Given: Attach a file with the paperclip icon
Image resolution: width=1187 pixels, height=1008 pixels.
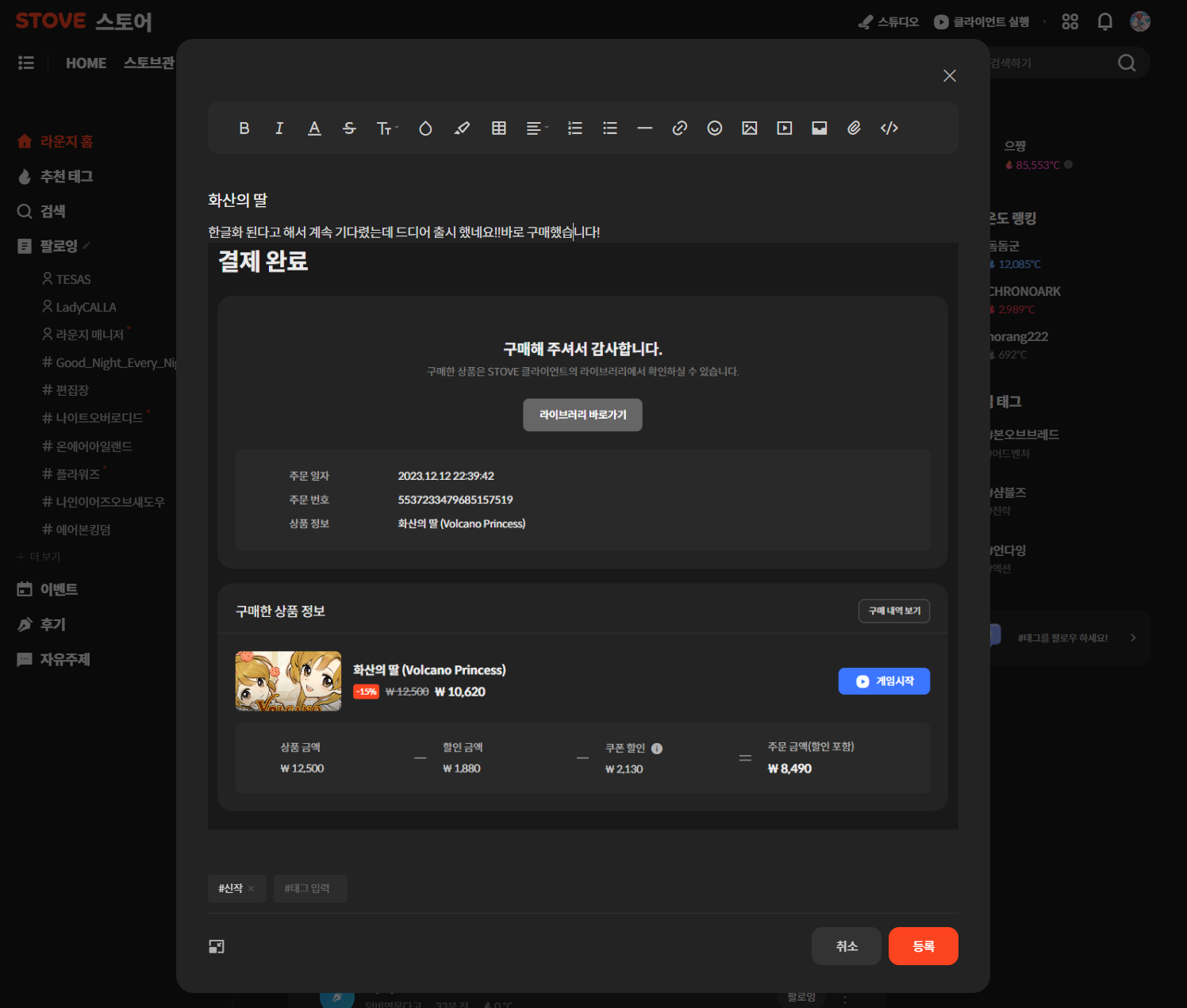Looking at the screenshot, I should click(855, 128).
